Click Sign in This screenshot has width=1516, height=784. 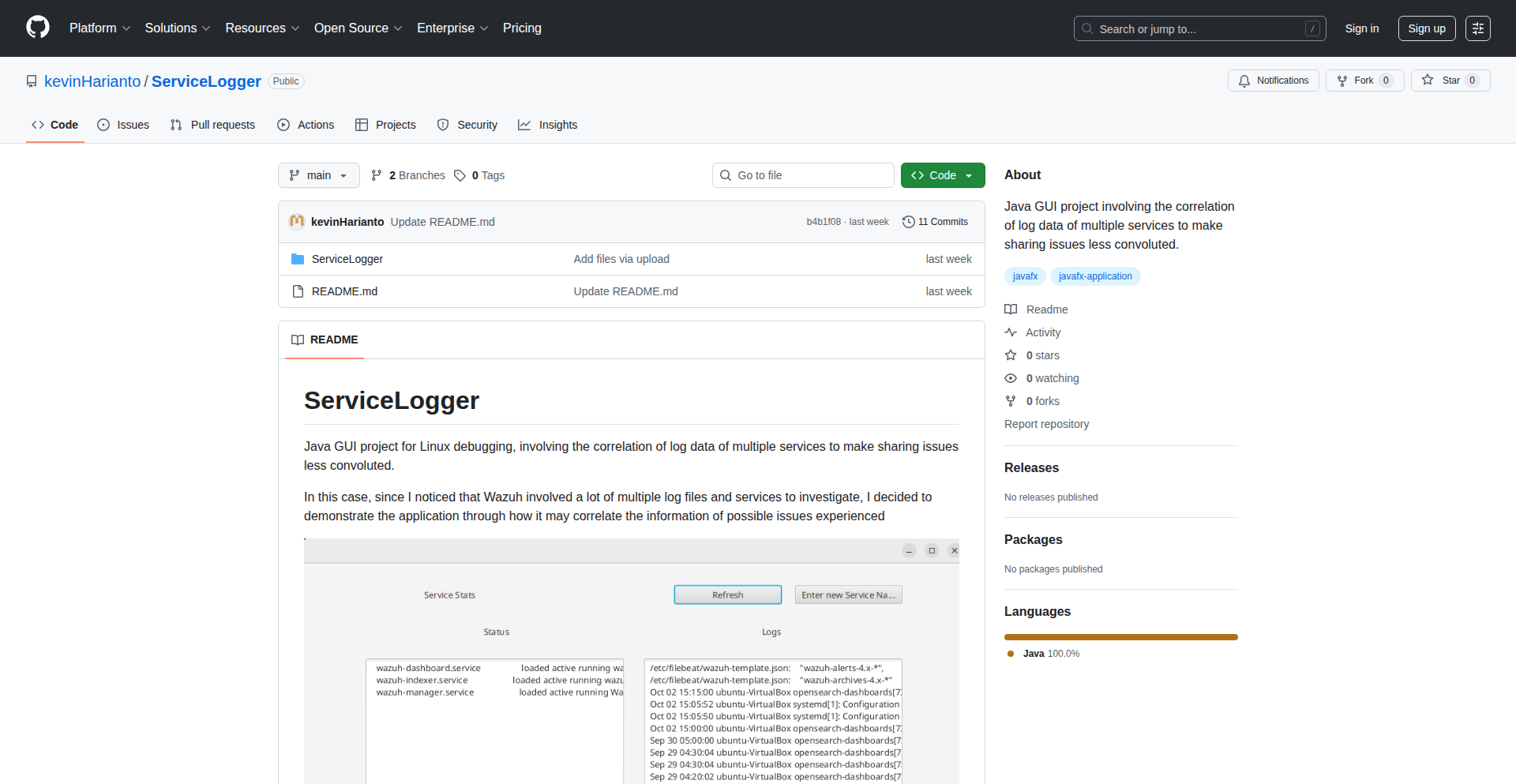[1362, 28]
